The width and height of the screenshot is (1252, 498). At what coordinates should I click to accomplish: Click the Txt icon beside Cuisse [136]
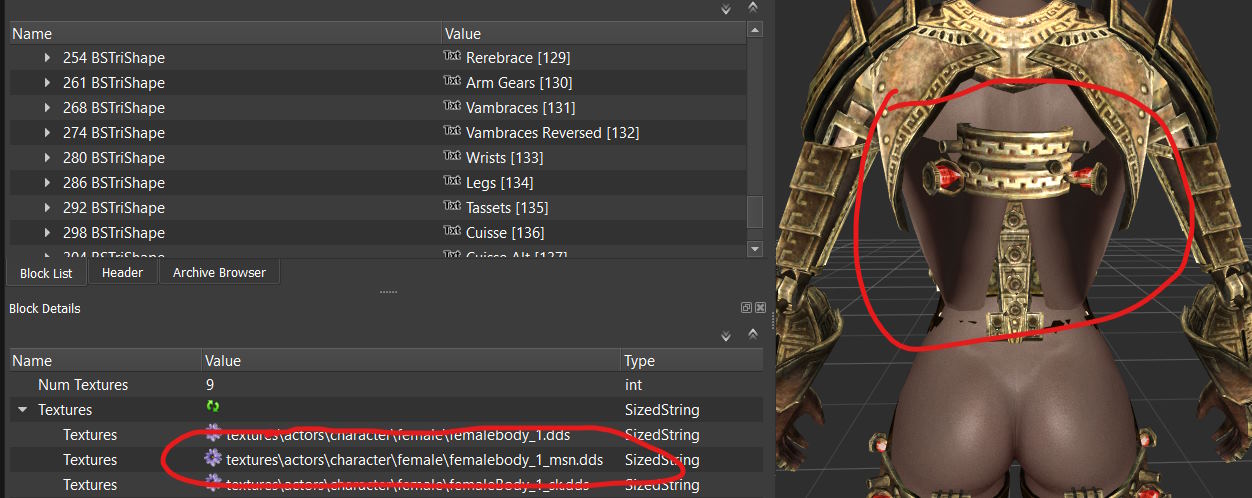pos(452,232)
